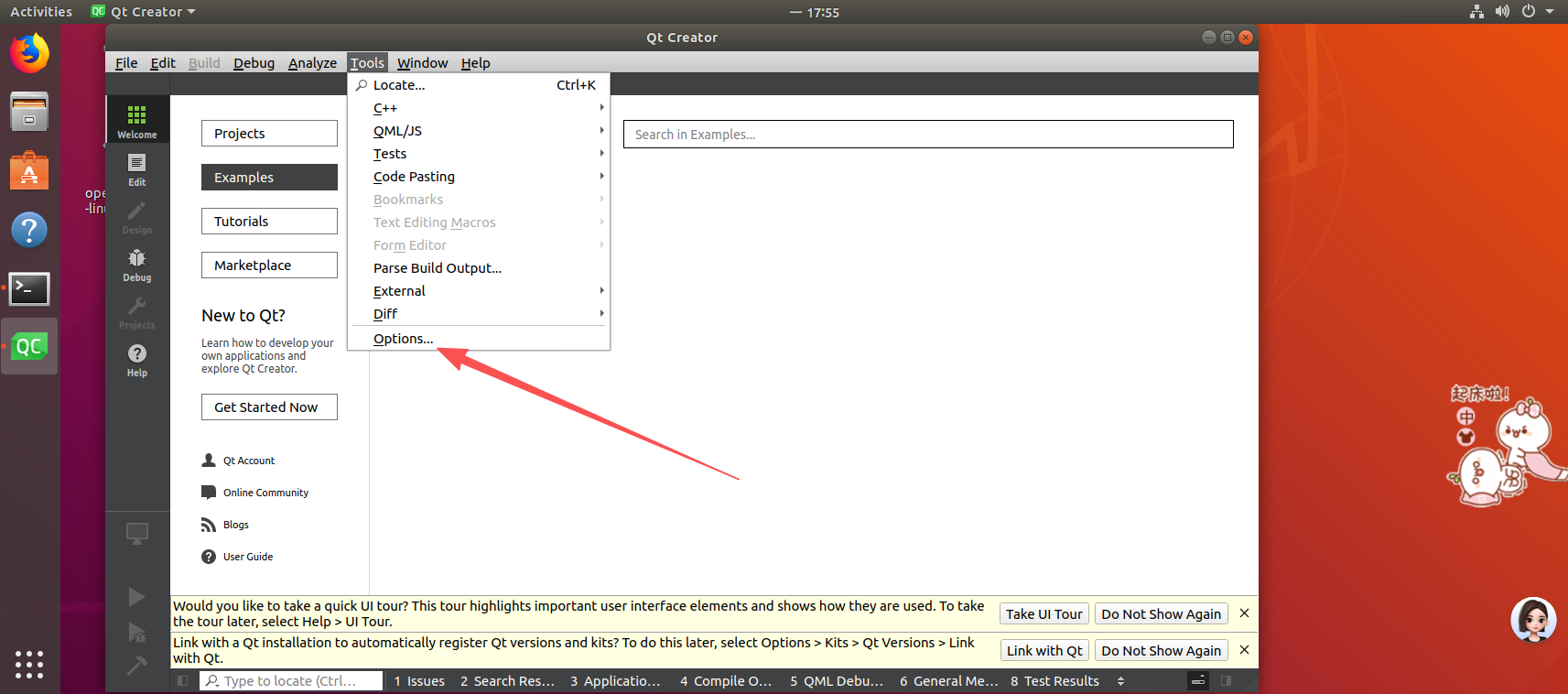The height and width of the screenshot is (694, 1568).
Task: Click the Link with Qt button
Action: tap(1044, 651)
